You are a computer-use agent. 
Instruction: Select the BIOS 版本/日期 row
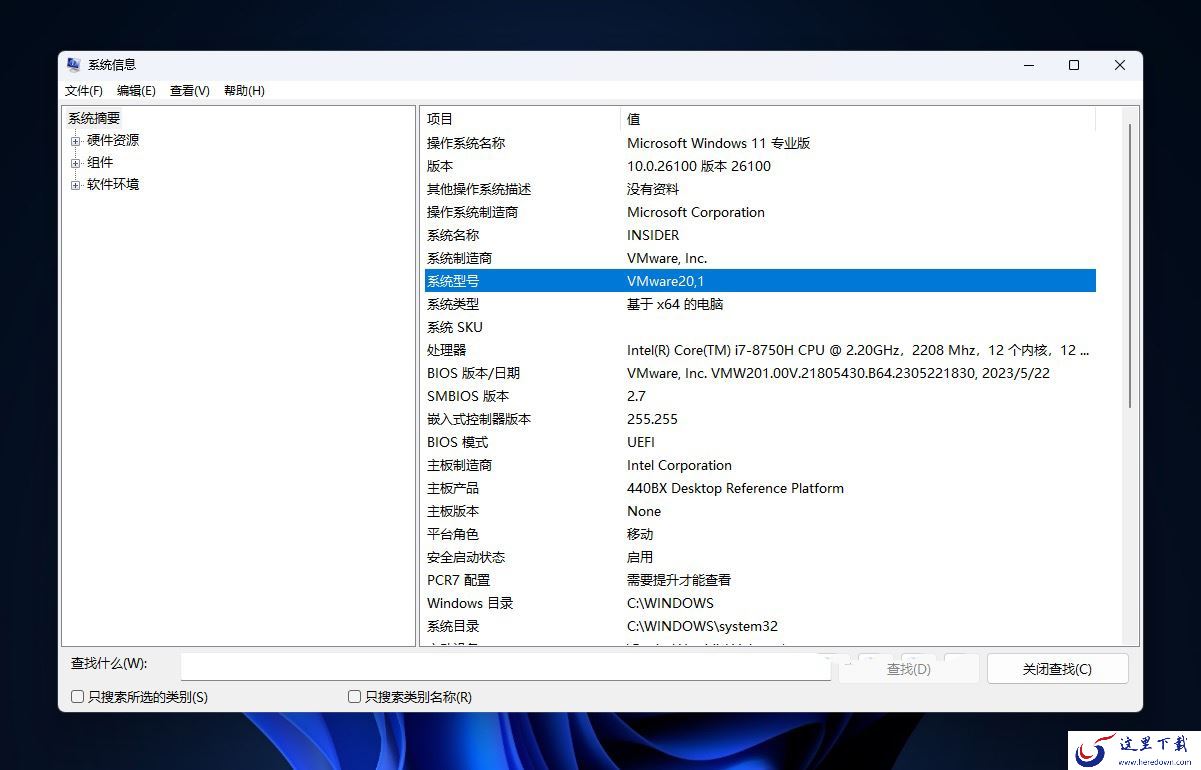click(x=760, y=373)
